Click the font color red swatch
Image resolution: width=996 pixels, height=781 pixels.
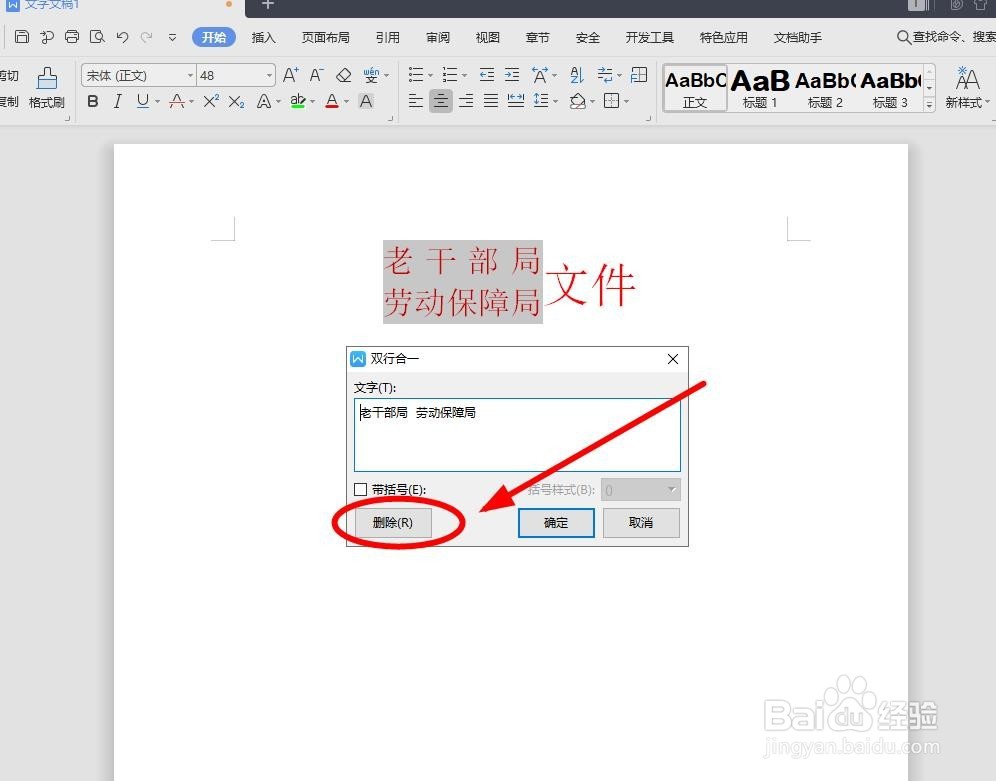click(x=331, y=100)
